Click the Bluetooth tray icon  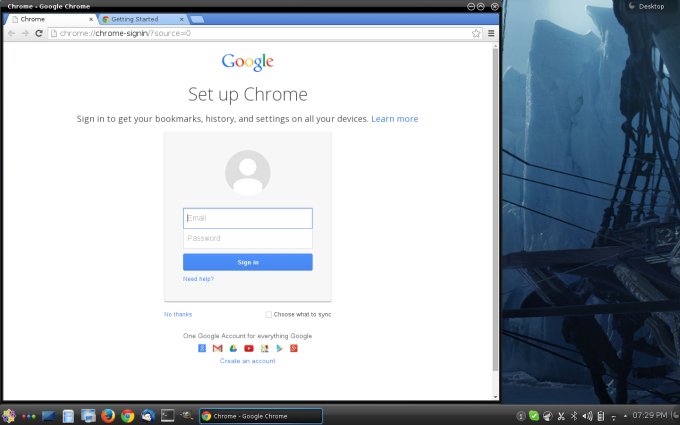pyautogui.click(x=574, y=416)
